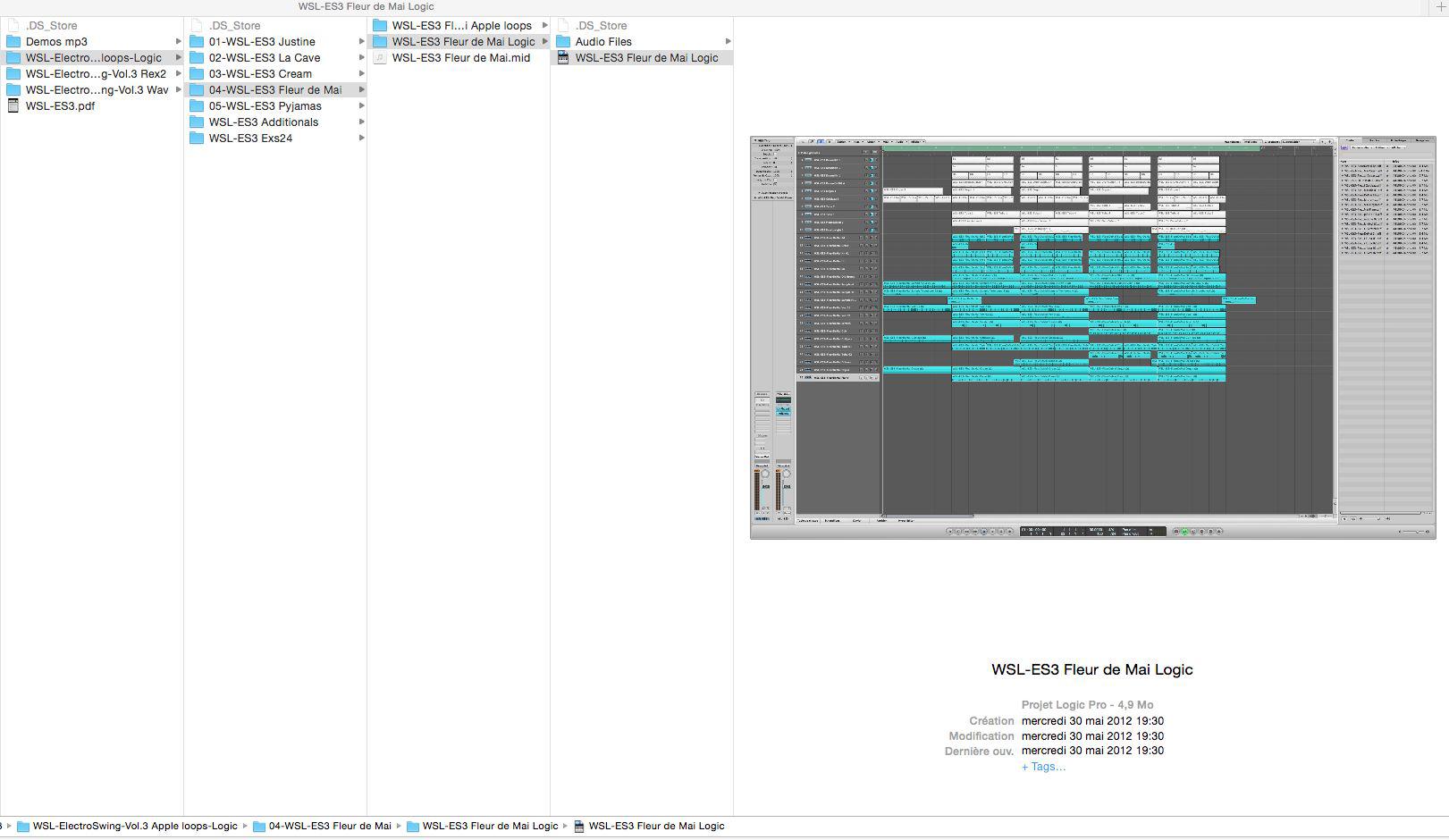This screenshot has width=1449, height=840.
Task: Select .DS_Store in the fourth column
Action: coord(601,26)
